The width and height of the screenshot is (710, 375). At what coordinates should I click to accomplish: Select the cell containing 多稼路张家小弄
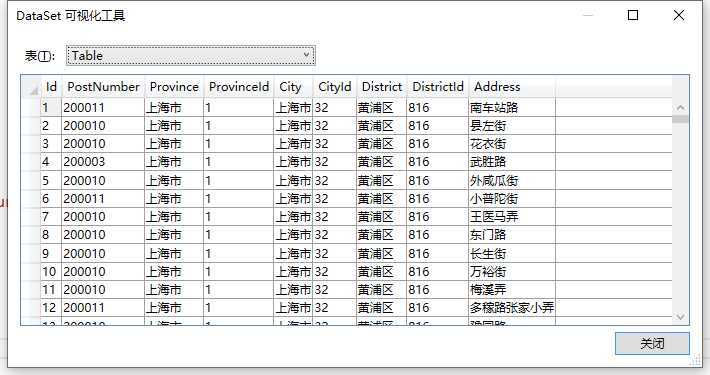[x=512, y=308]
